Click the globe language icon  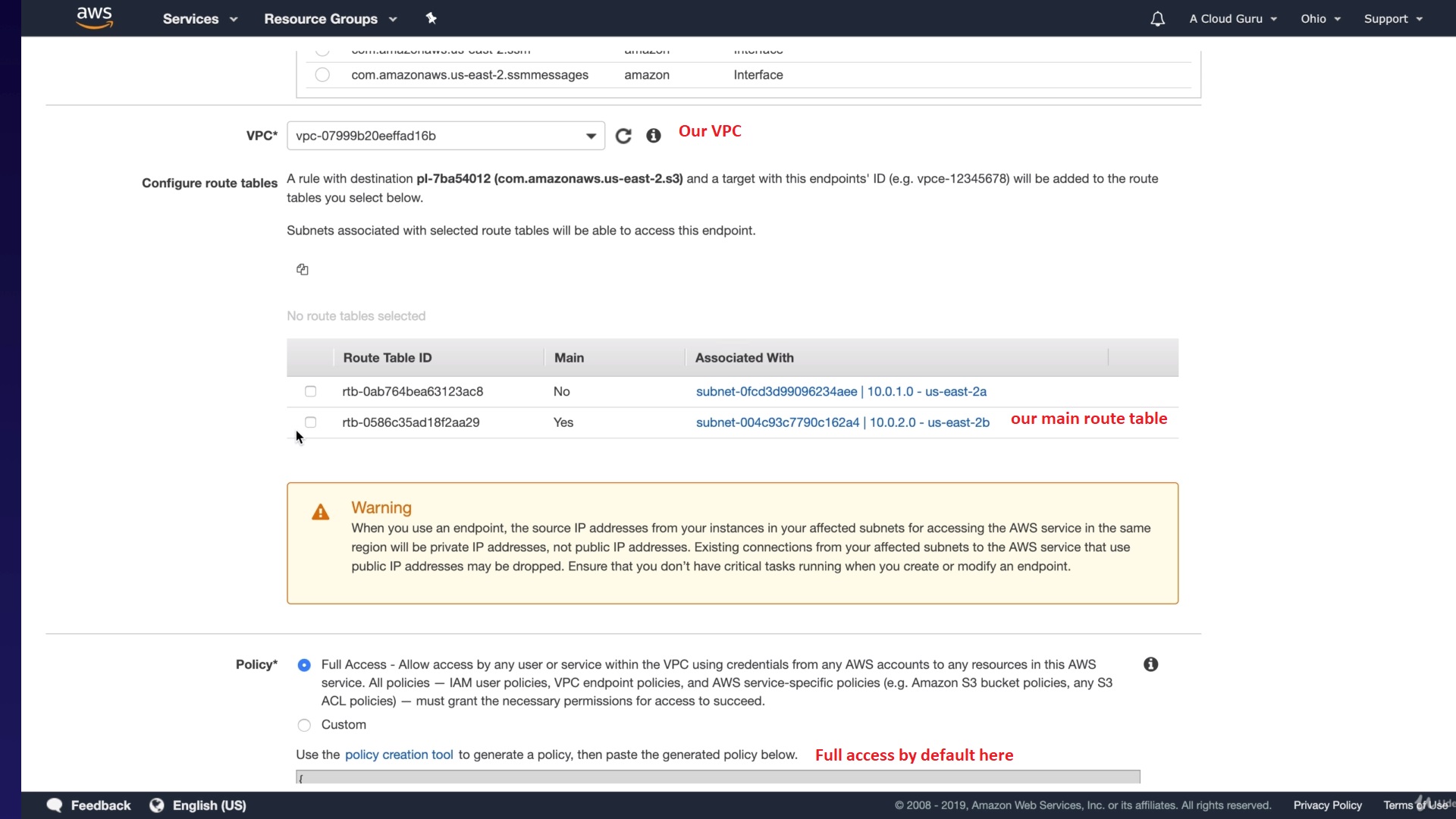coord(157,805)
